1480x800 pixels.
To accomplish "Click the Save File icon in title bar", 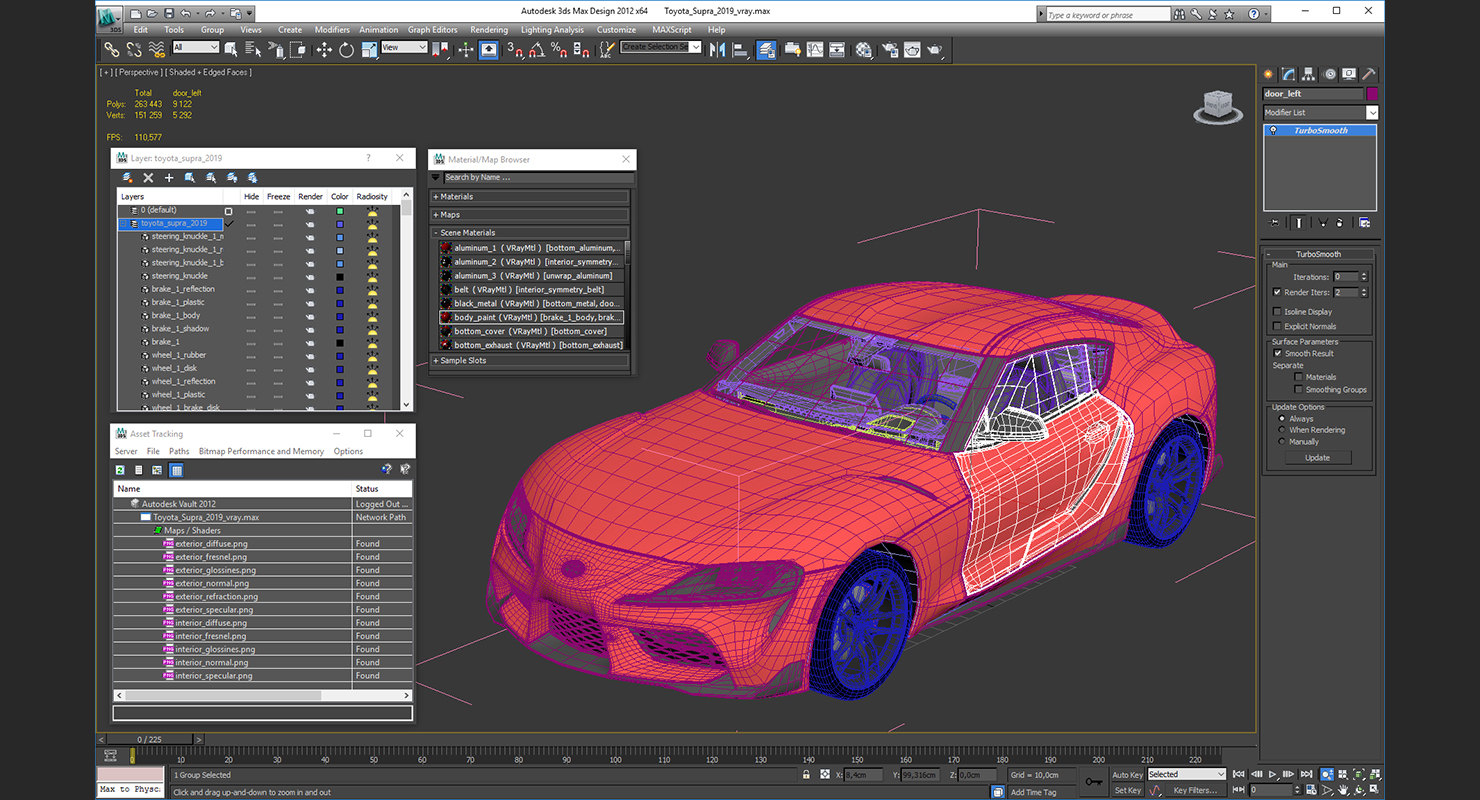I will tap(169, 14).
